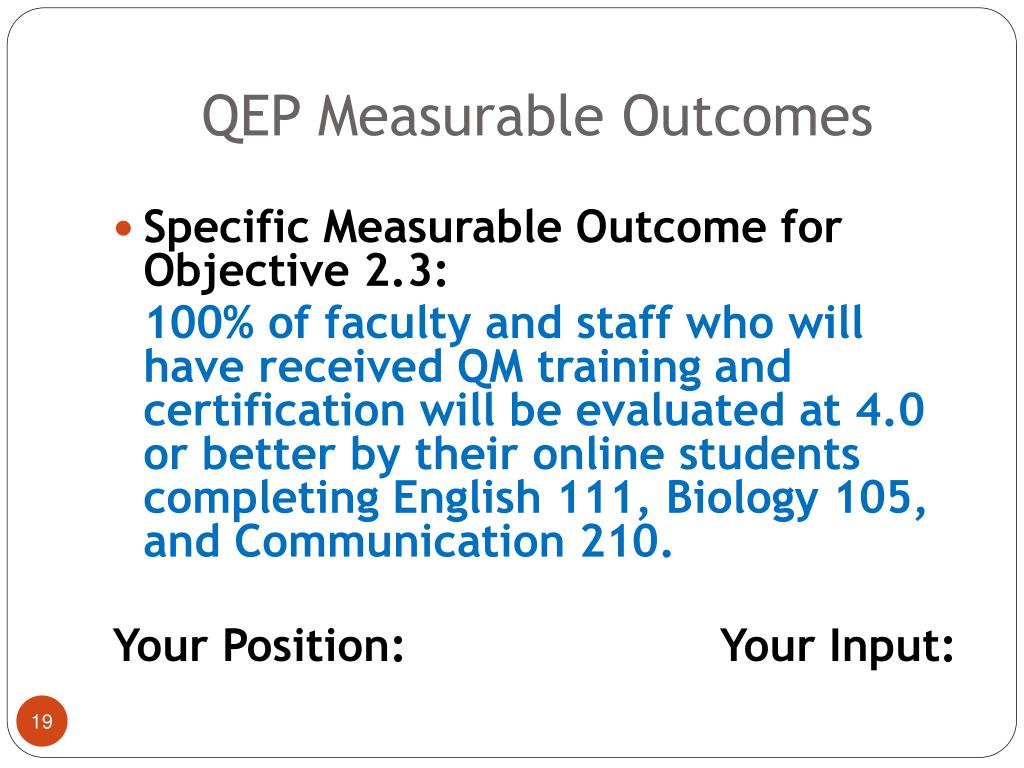Select the slide title QEP Measurable Outcomes
Viewport: 1024px width, 768px height.
pyautogui.click(x=537, y=117)
